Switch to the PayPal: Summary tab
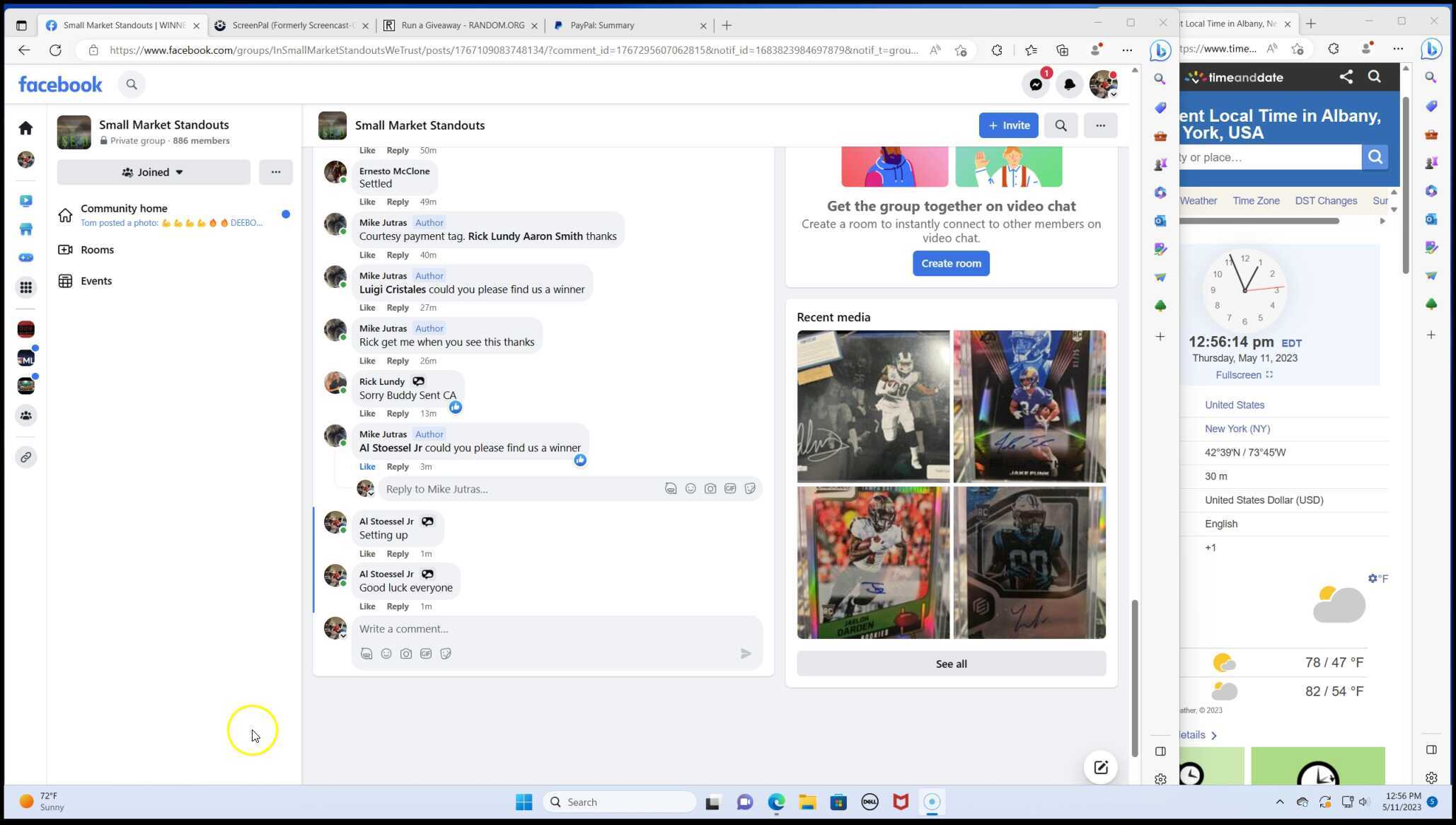The height and width of the screenshot is (825, 1456). click(602, 25)
